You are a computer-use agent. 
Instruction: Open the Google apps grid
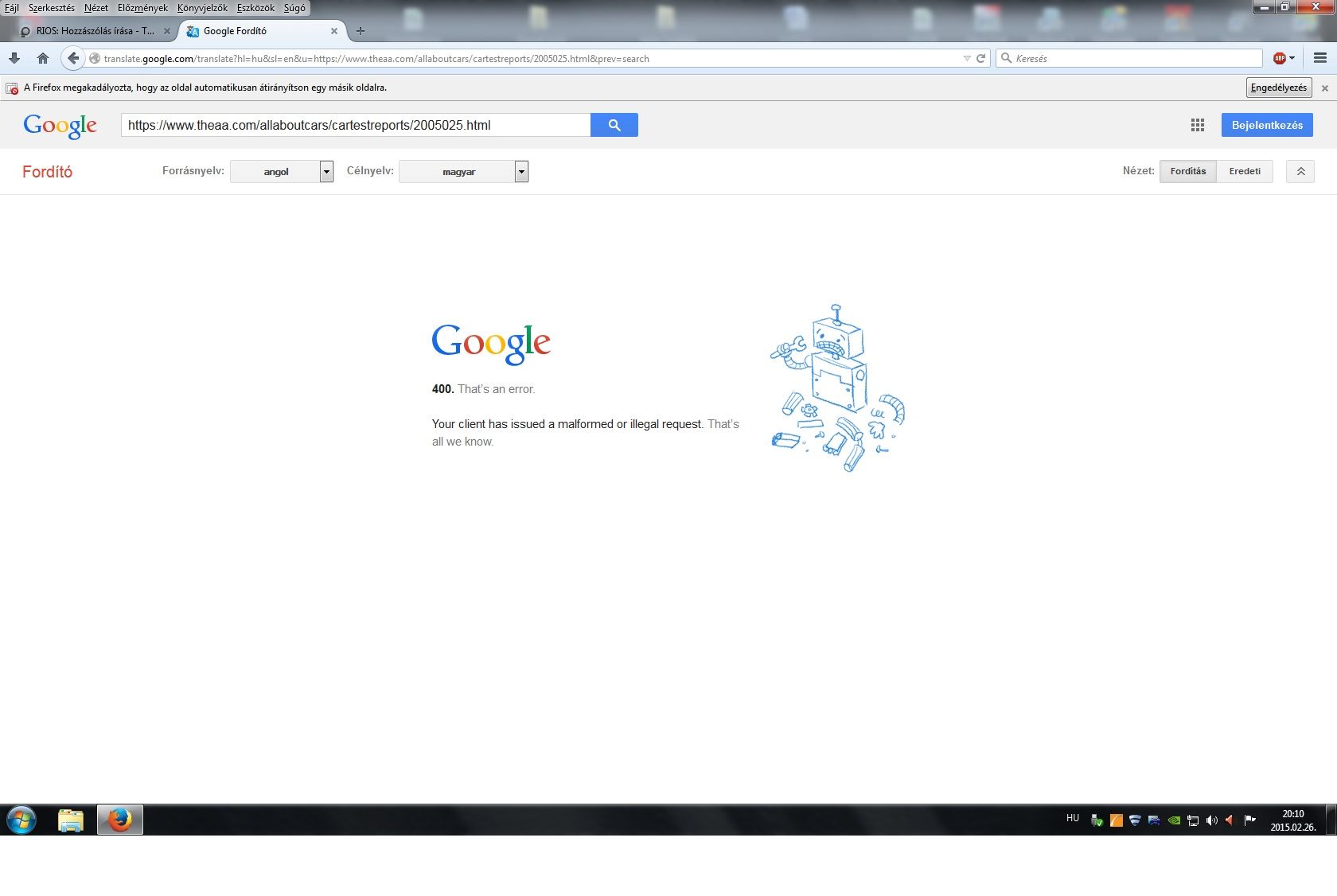1198,125
